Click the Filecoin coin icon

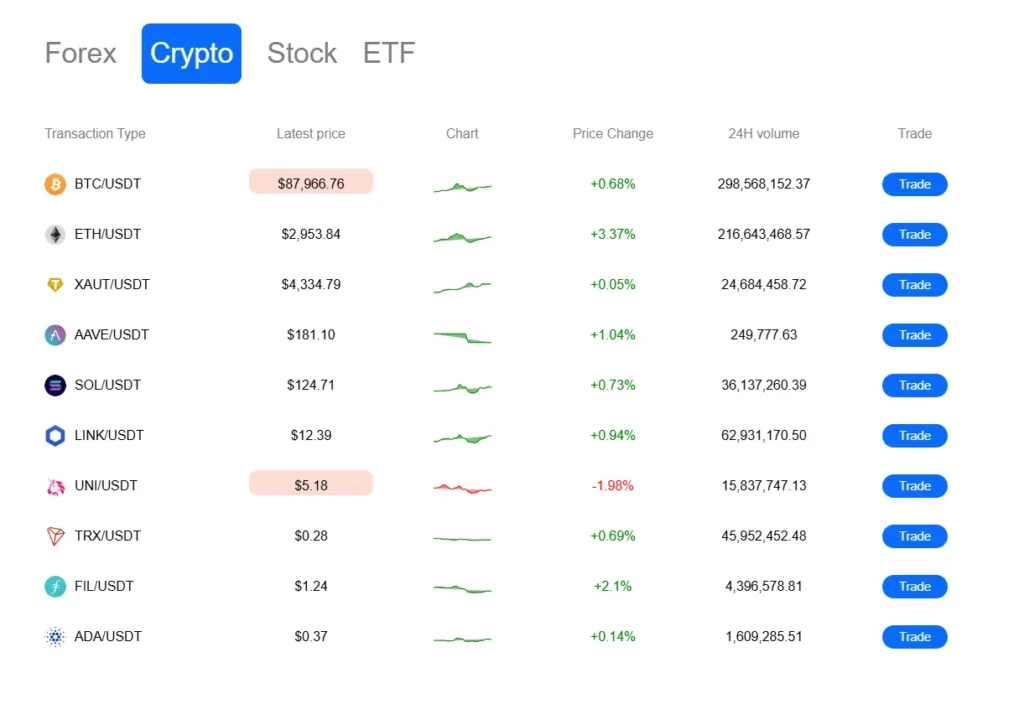tap(55, 586)
